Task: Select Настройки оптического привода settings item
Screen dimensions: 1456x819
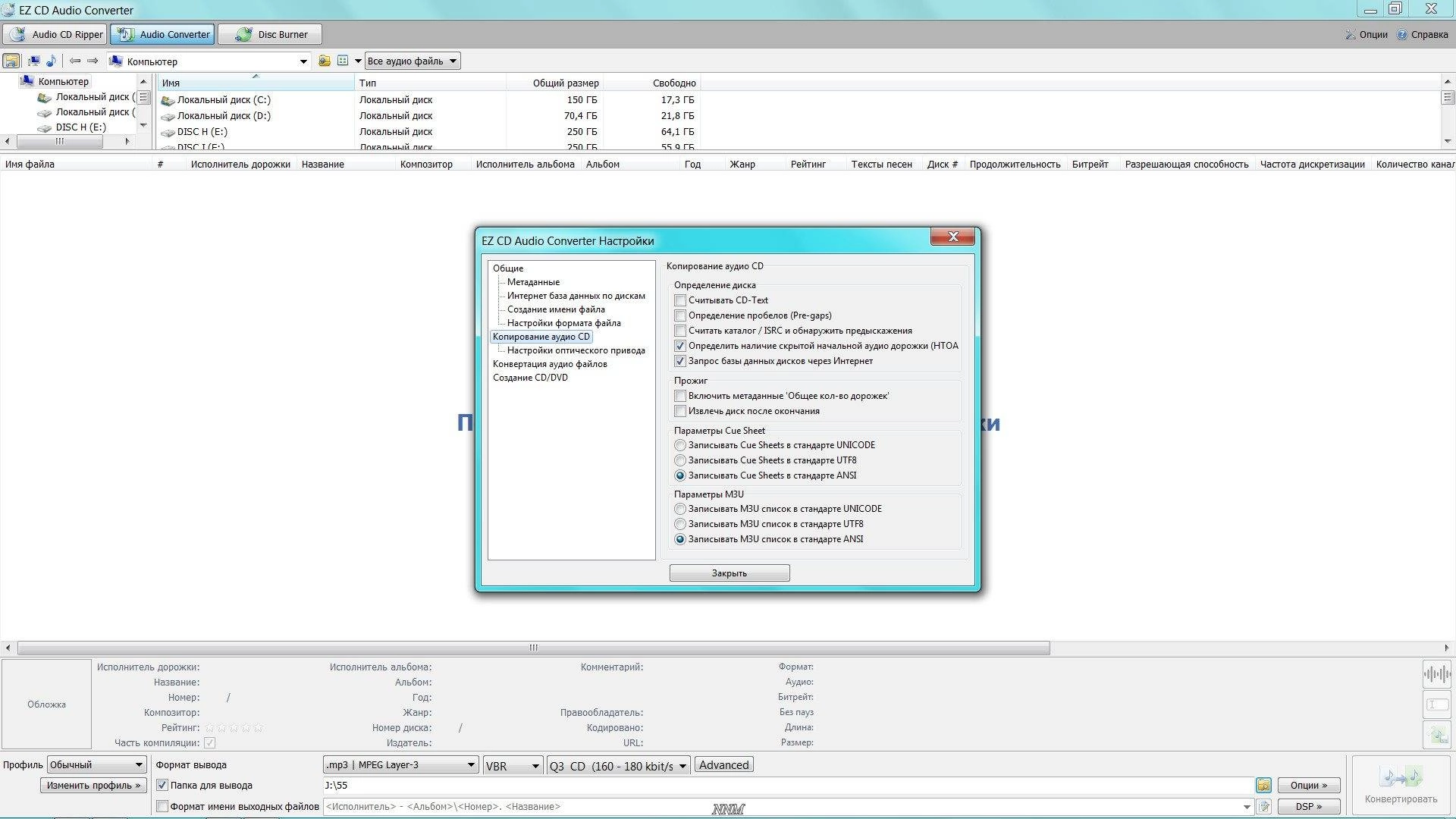Action: [576, 350]
